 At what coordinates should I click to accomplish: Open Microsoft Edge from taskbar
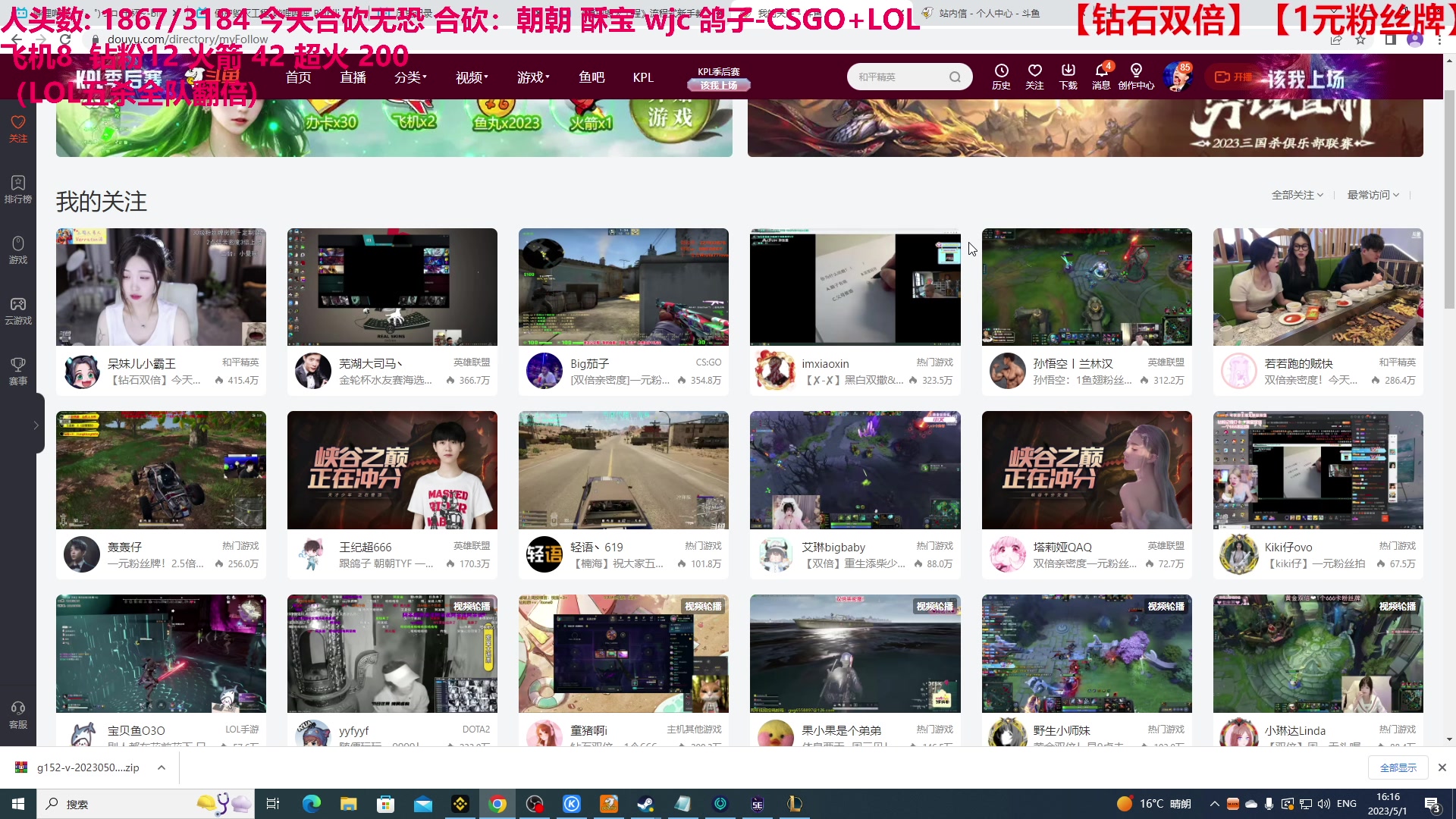311,804
